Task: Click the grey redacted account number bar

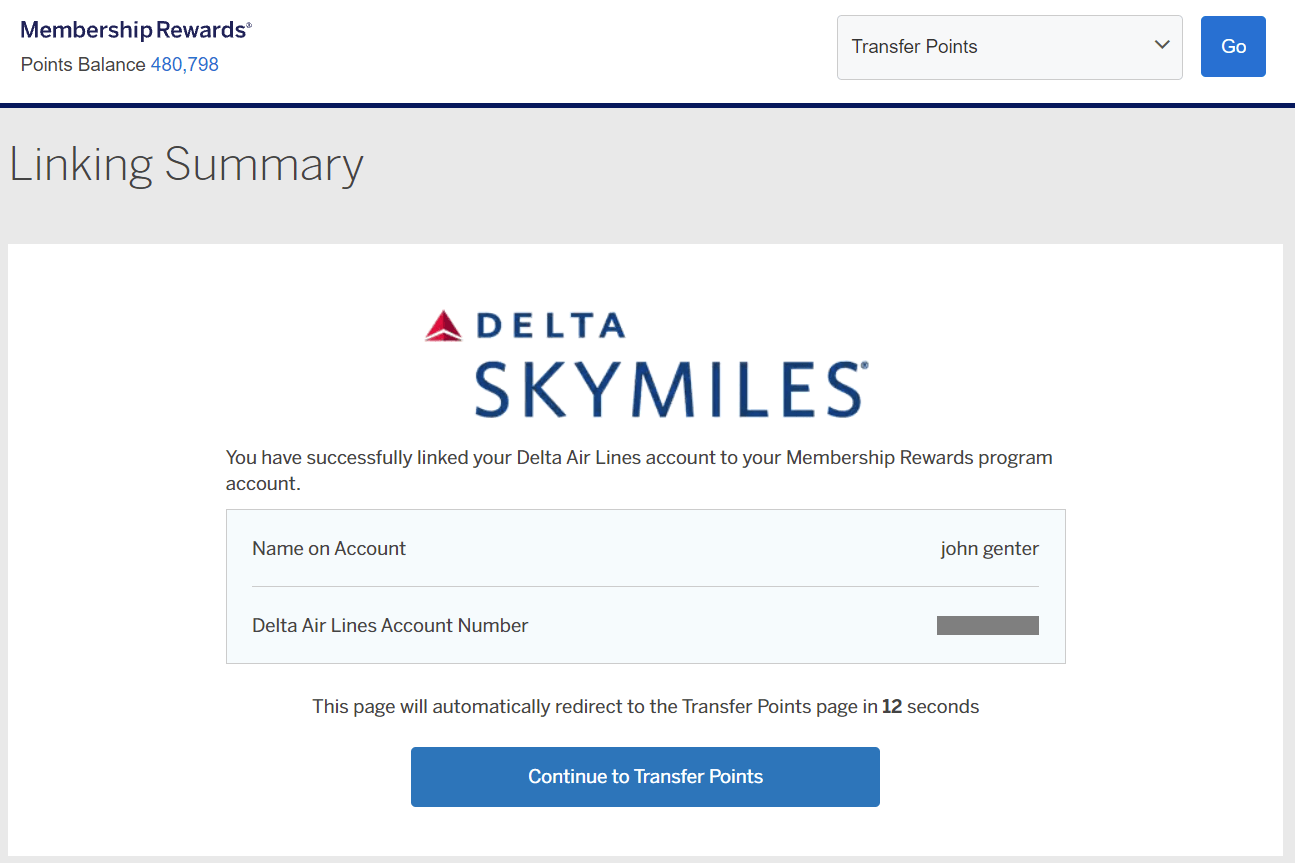Action: click(987, 626)
